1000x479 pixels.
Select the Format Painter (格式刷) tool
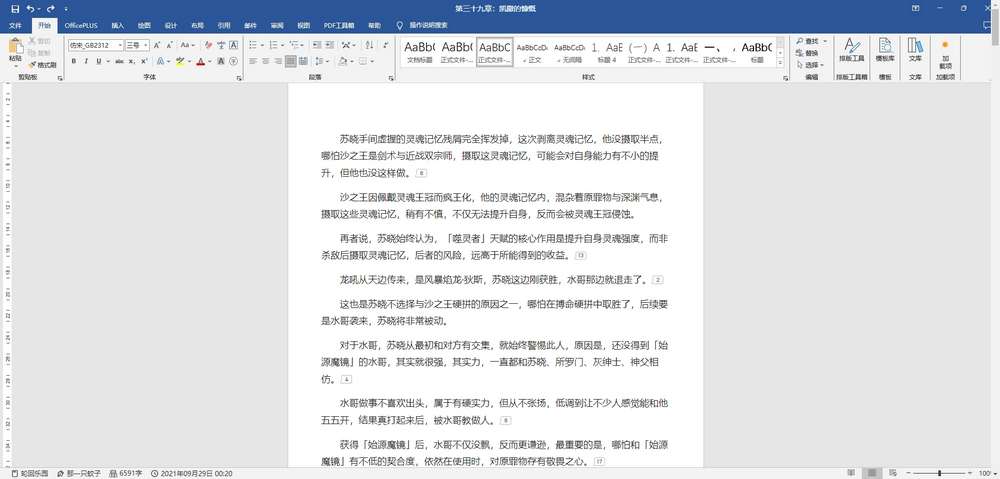[43, 65]
